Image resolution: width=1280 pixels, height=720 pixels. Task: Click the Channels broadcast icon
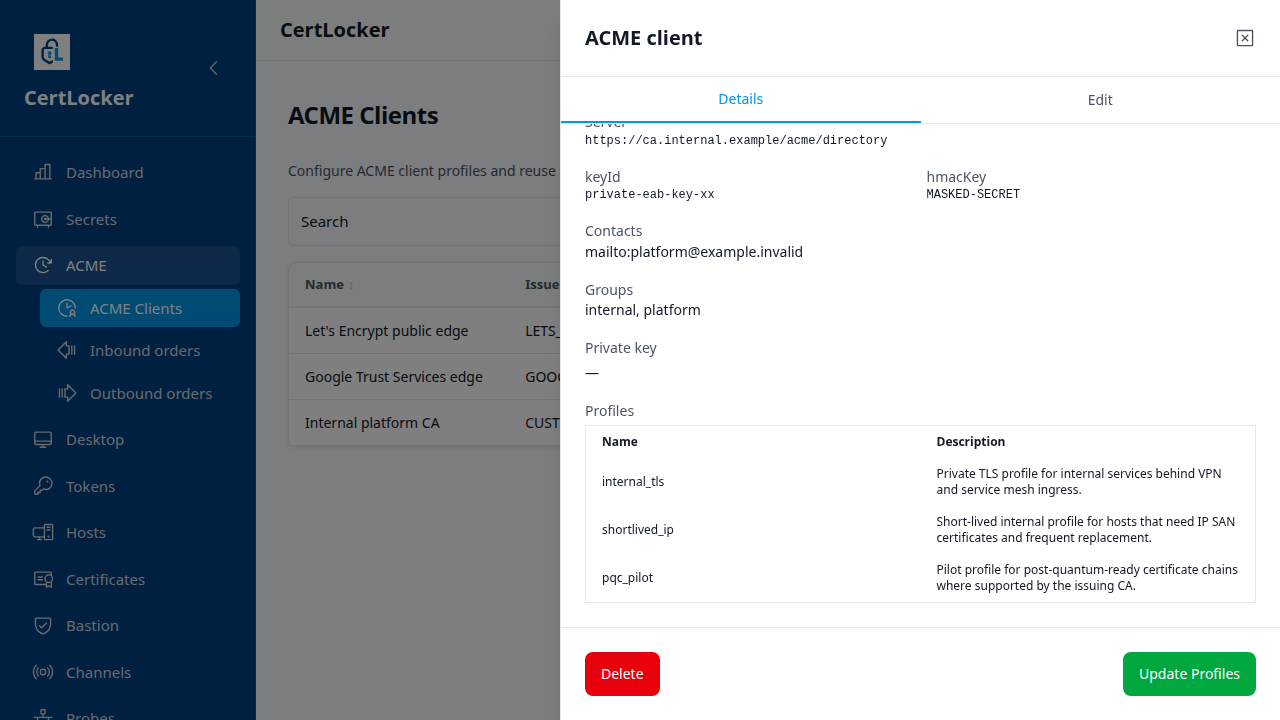[x=43, y=672]
